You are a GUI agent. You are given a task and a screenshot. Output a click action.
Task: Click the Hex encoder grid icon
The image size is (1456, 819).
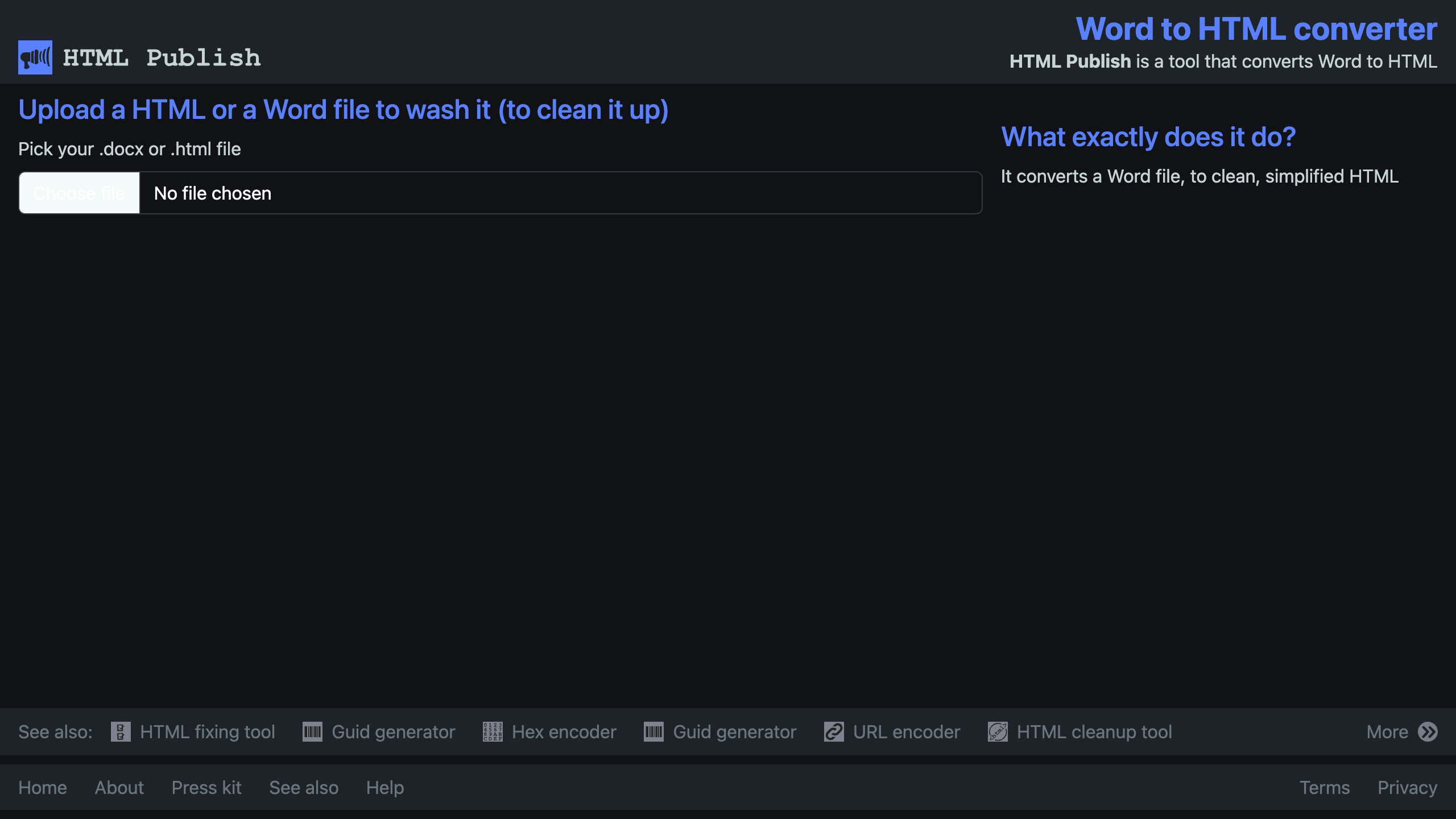click(x=493, y=731)
